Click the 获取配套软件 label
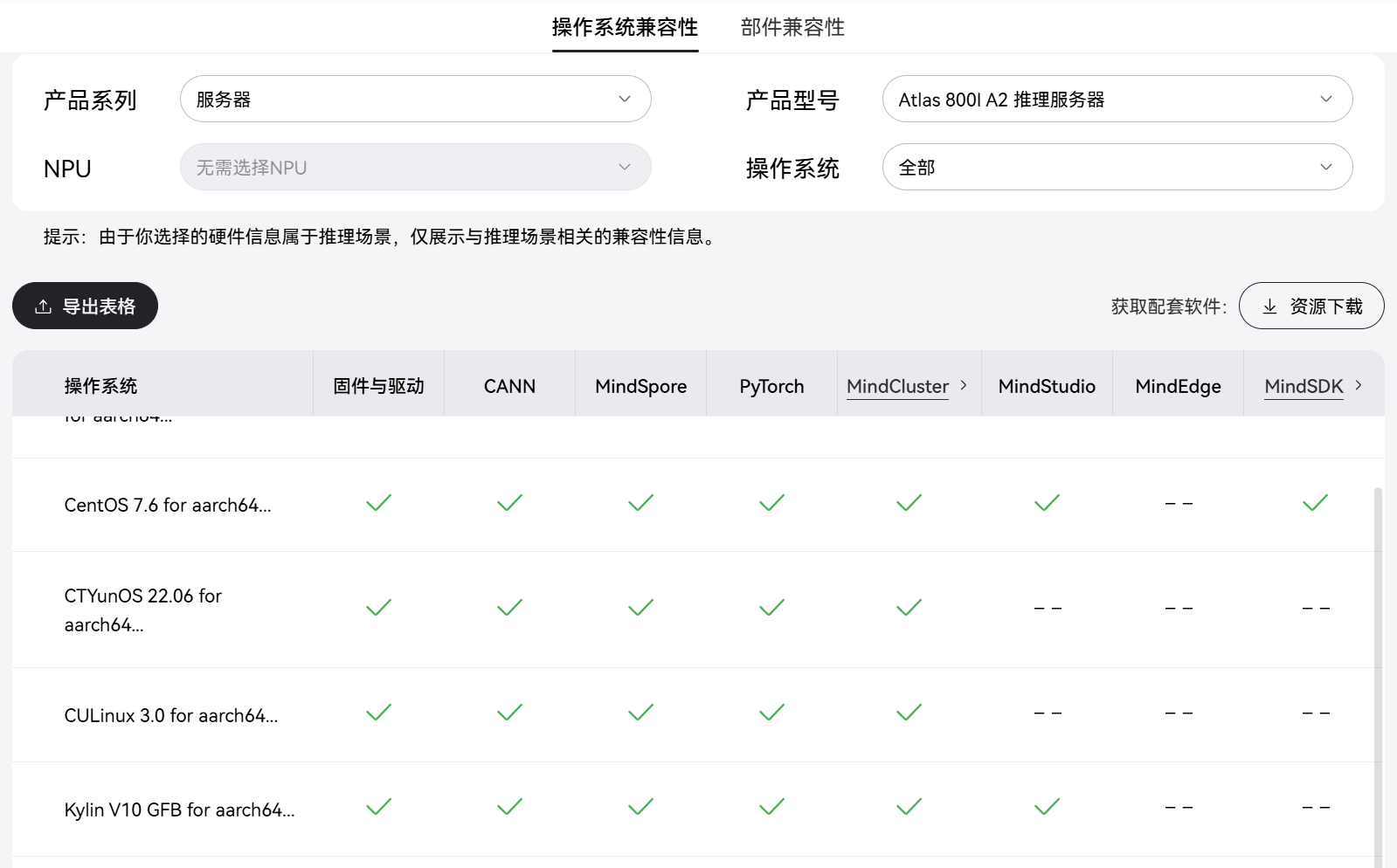The height and width of the screenshot is (868, 1397). pos(1169,307)
